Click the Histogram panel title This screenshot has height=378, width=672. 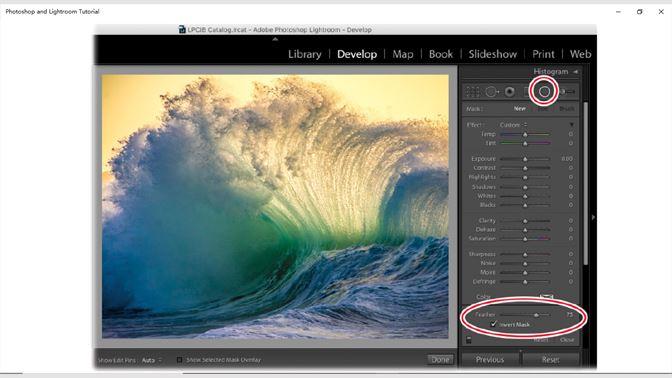[x=551, y=72]
